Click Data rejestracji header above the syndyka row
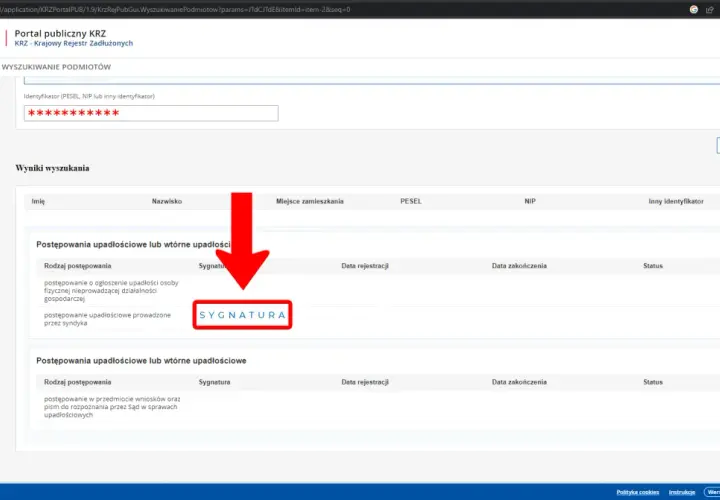 [365, 266]
